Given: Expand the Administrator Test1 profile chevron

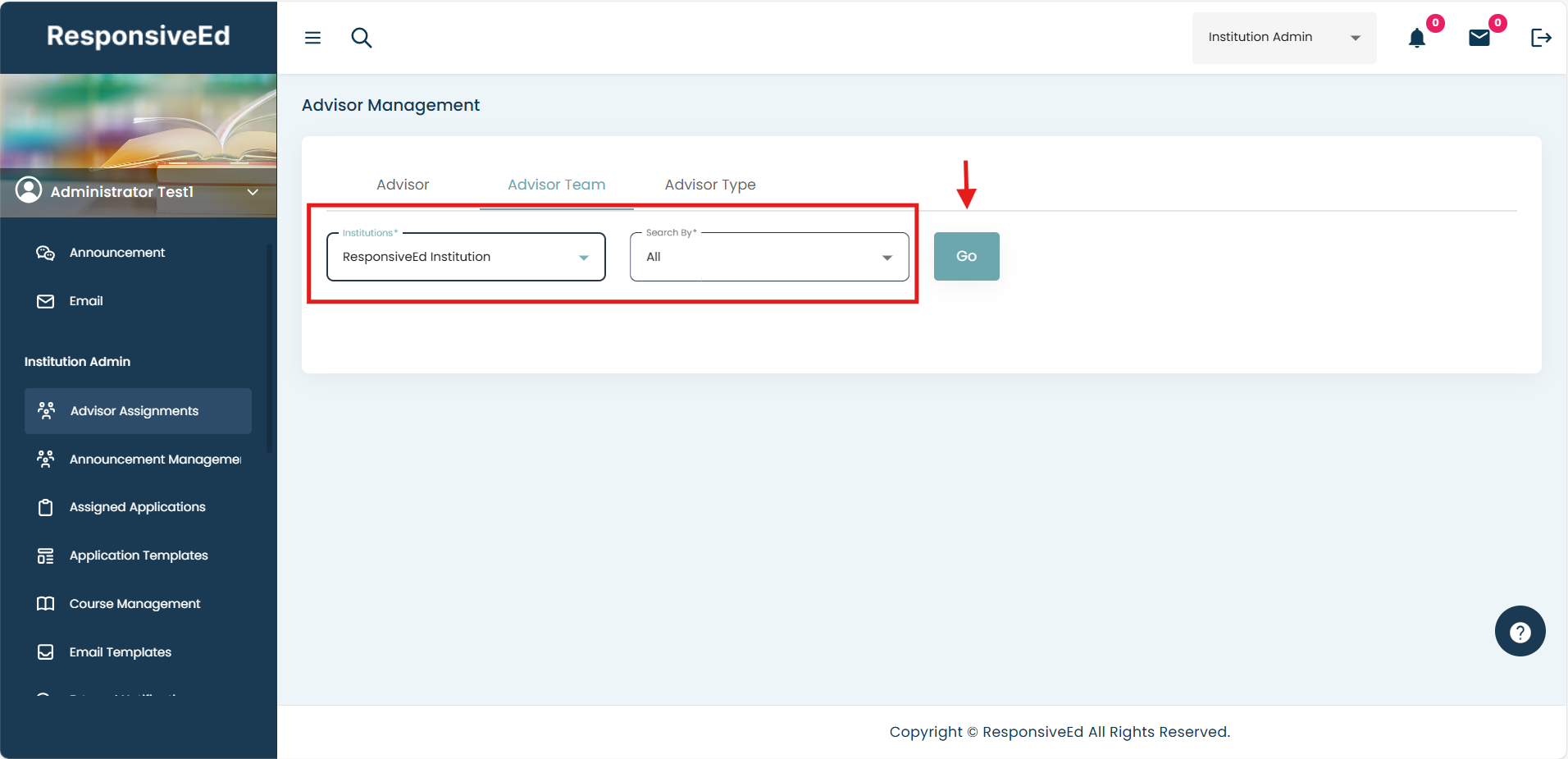Looking at the screenshot, I should click(253, 192).
